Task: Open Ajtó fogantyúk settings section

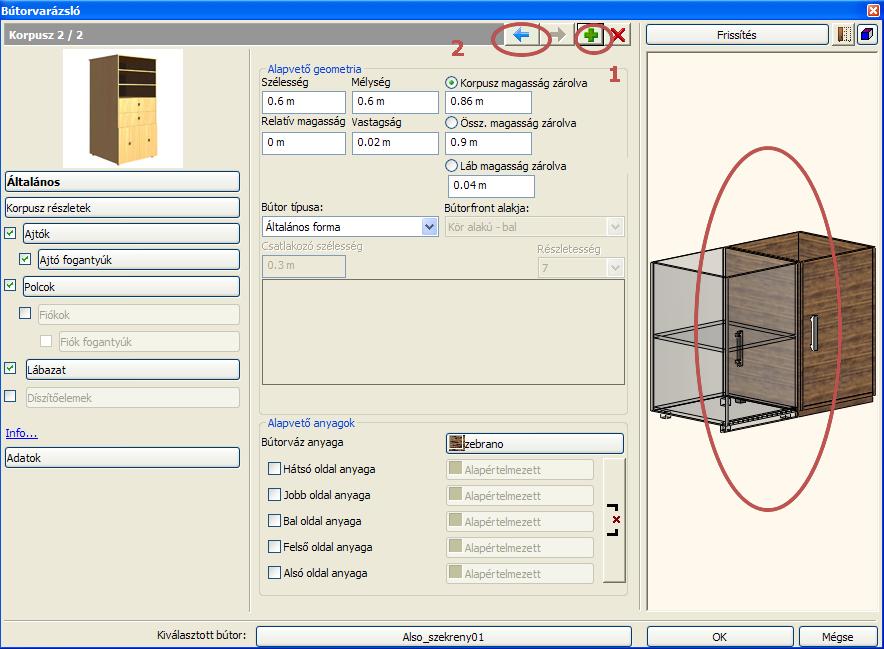Action: [x=139, y=259]
